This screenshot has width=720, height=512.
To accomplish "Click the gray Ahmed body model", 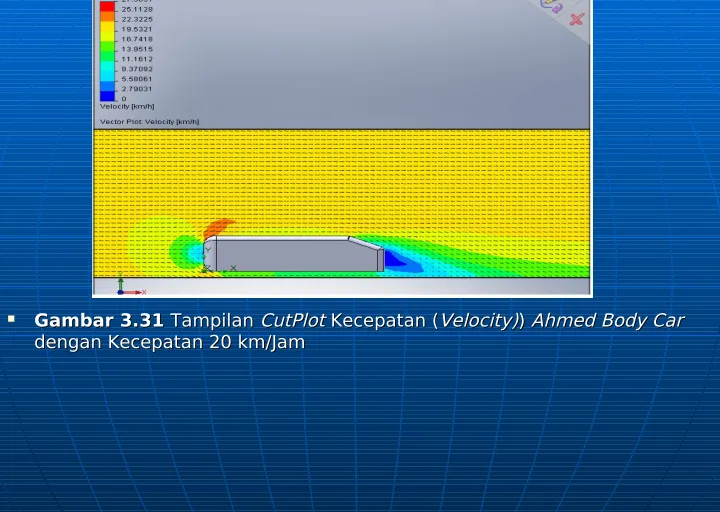I will pyautogui.click(x=294, y=255).
